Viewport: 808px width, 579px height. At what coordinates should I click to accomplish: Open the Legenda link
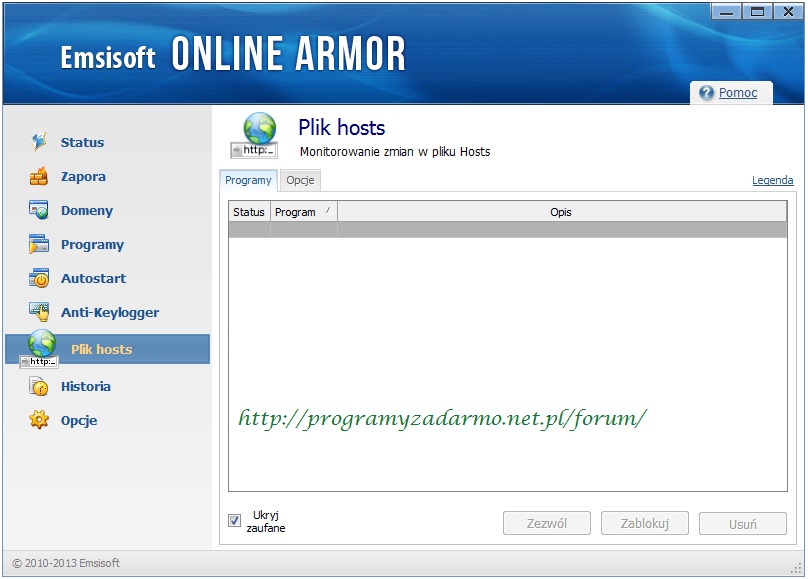tap(772, 181)
